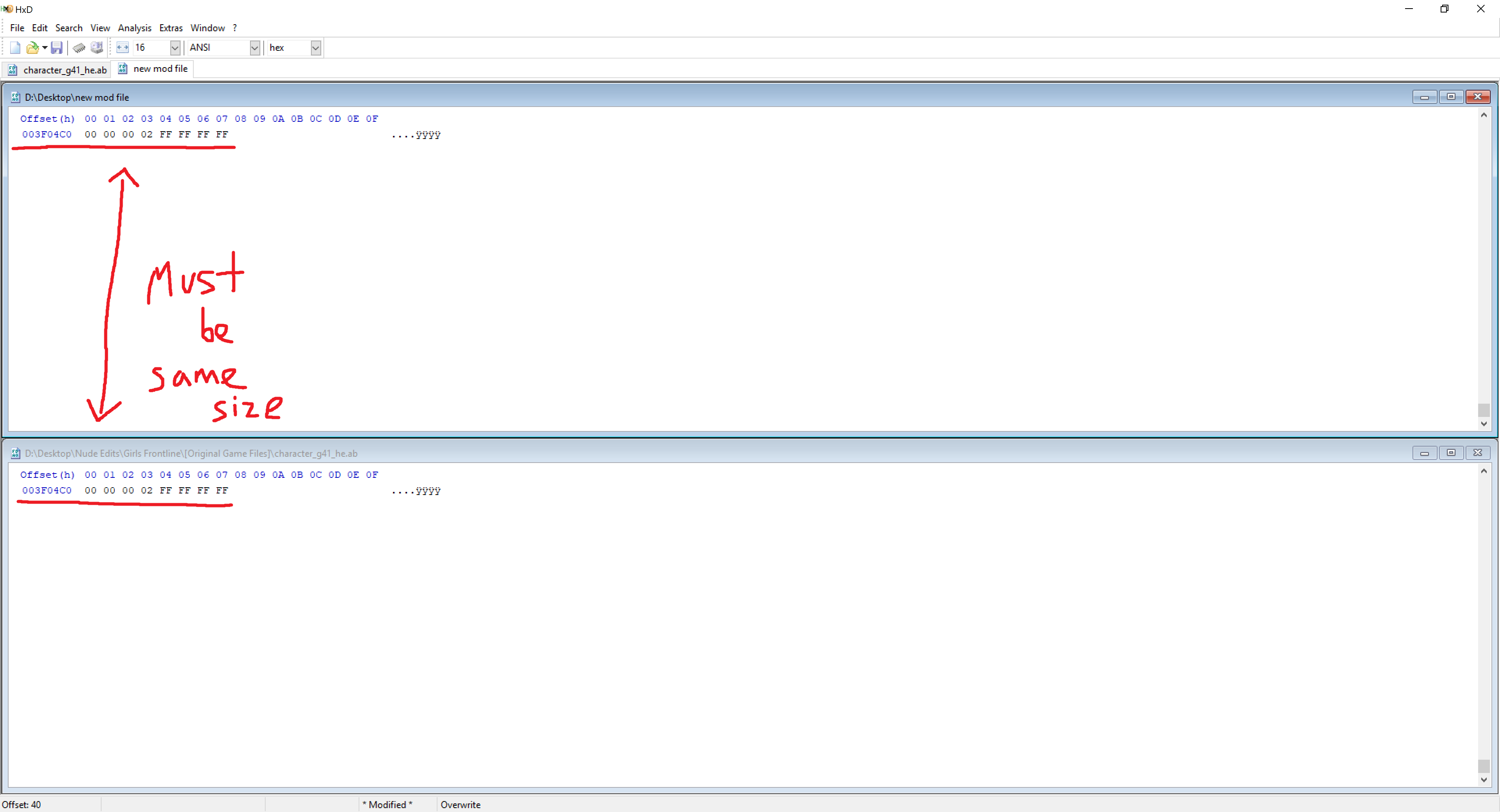Click the Open disk icon
Screen dimensions: 1500x812
96,48
